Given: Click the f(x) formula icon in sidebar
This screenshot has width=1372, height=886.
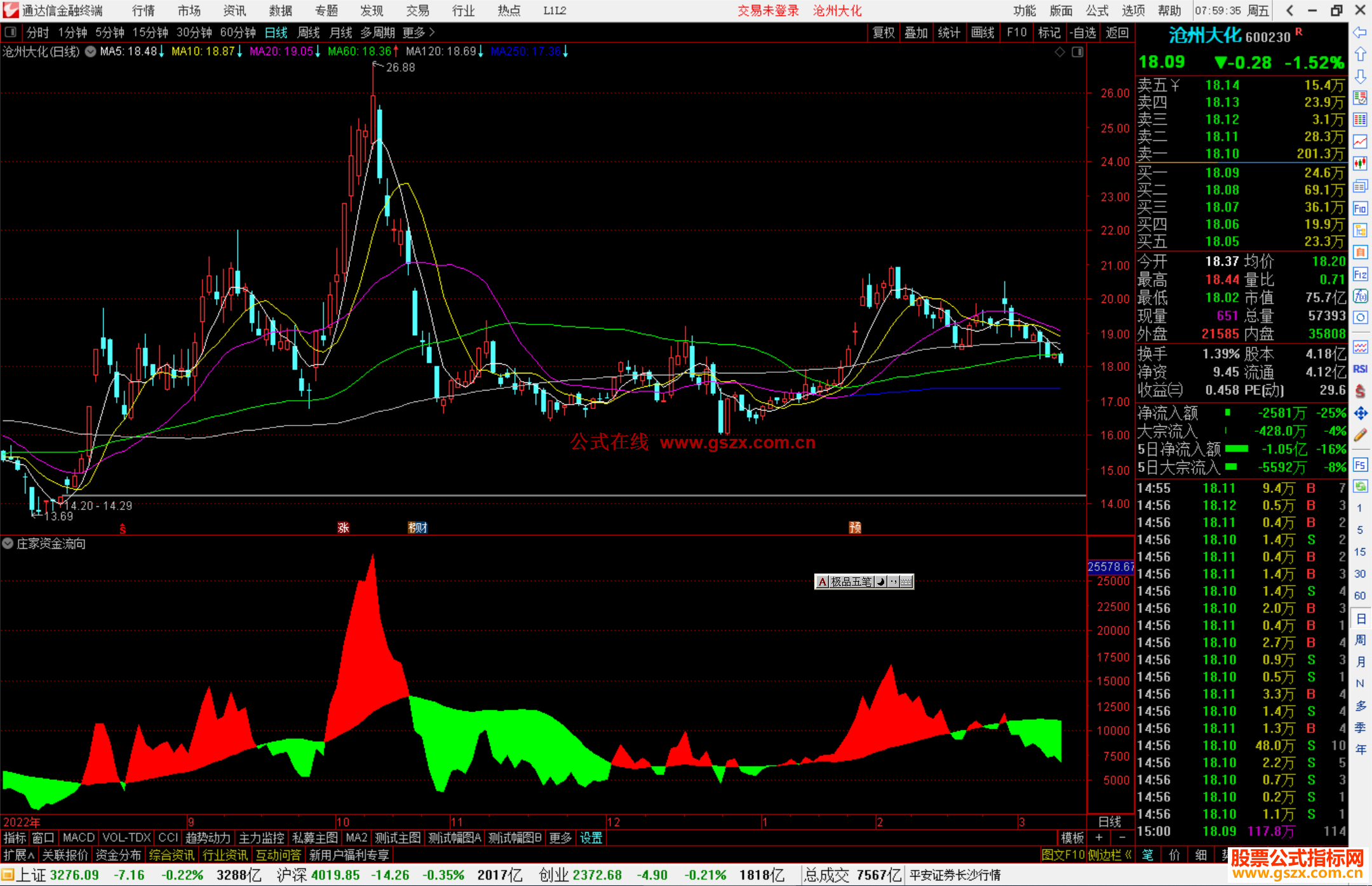Looking at the screenshot, I should pyautogui.click(x=1360, y=297).
